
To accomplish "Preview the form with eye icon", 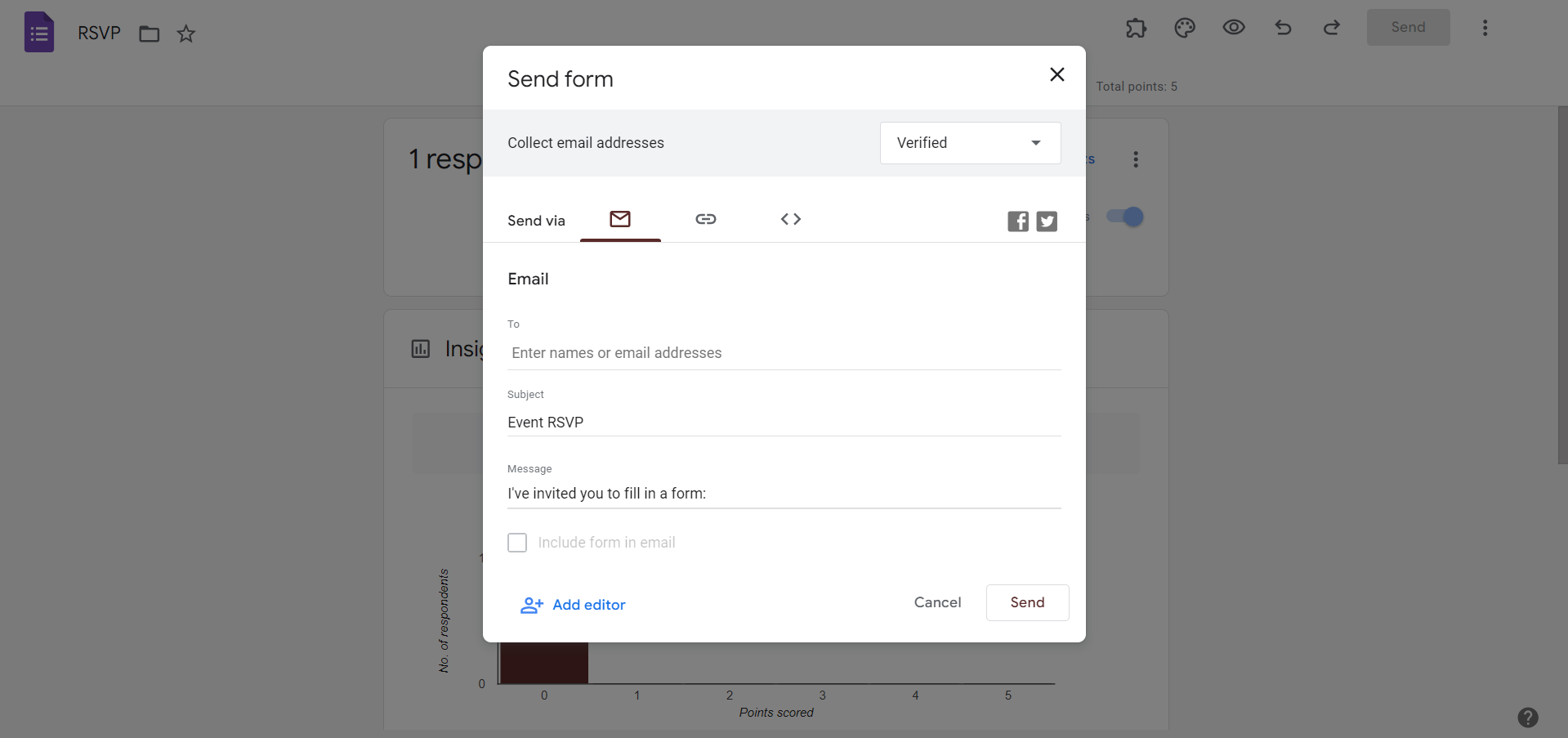I will pos(1234,28).
